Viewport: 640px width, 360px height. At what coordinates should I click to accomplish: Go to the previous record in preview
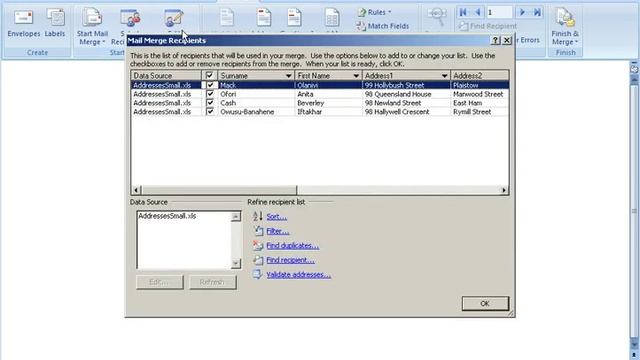click(477, 12)
